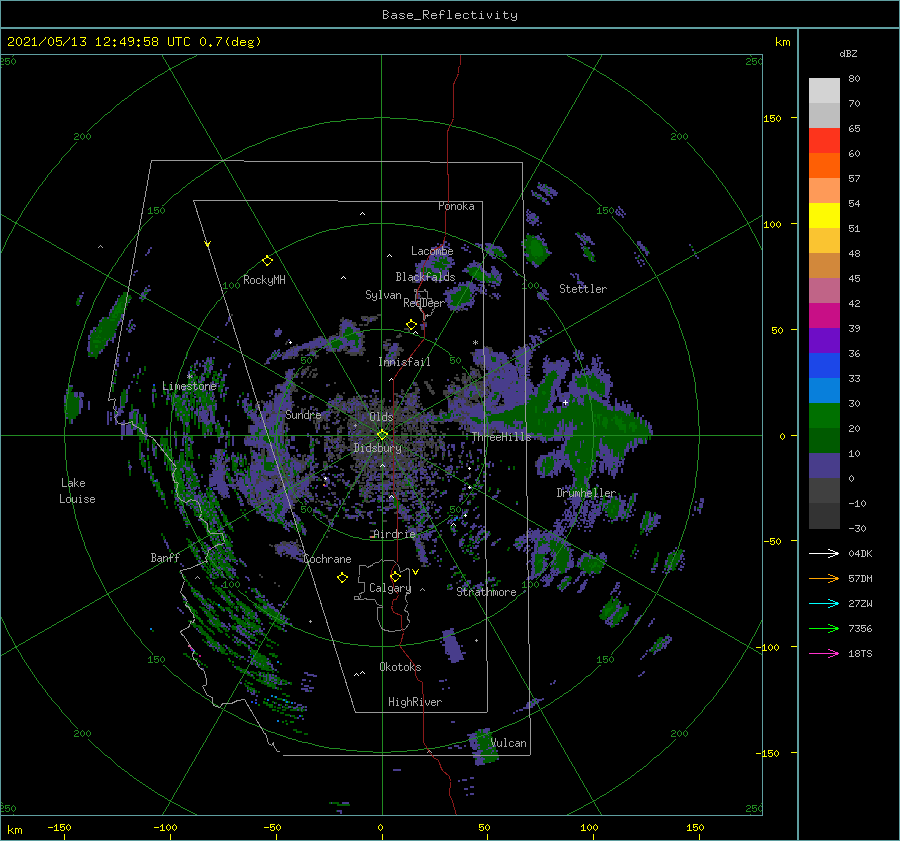Screen dimensions: 900x841
Task: Click the Sundre label
Action: [303, 414]
